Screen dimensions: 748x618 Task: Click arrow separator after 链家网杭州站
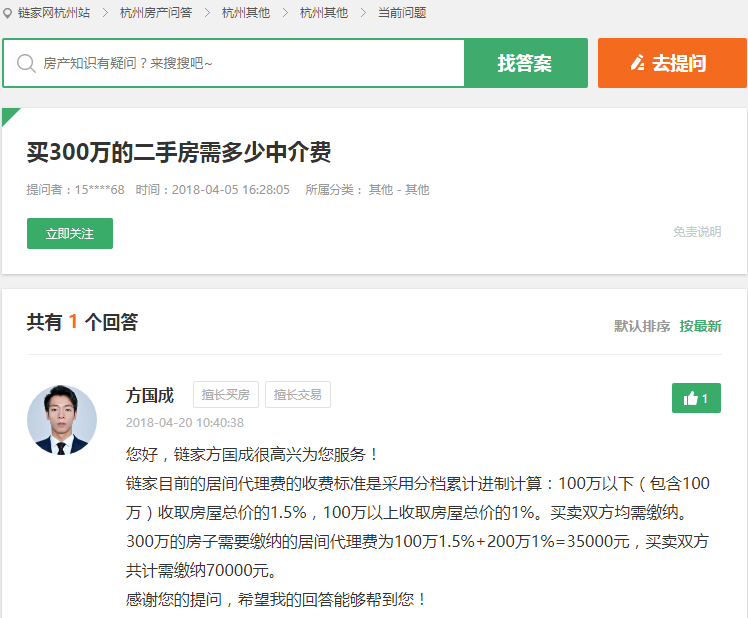(x=105, y=13)
